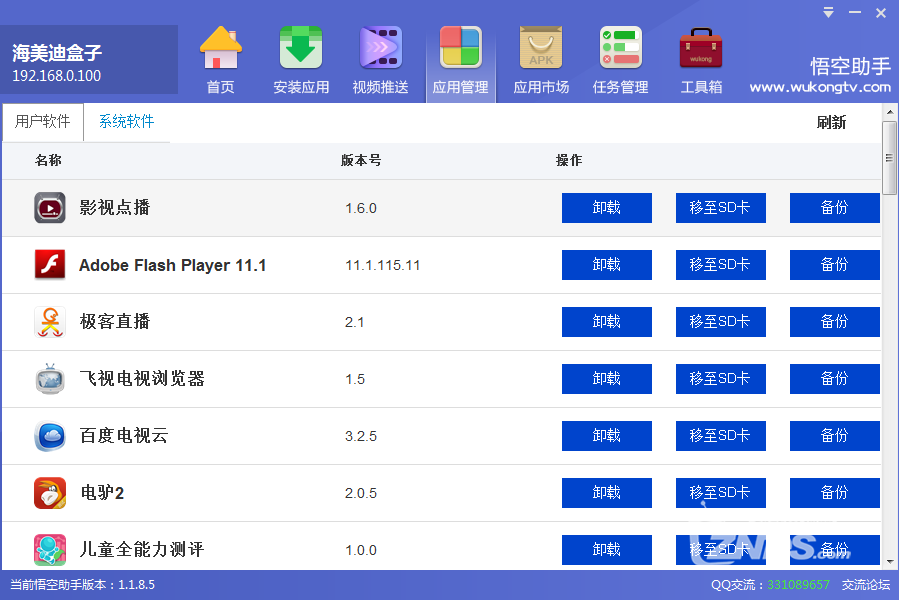The height and width of the screenshot is (600, 899).
Task: Move 飞视电视浏览器 to SD card
Action: [x=721, y=379]
